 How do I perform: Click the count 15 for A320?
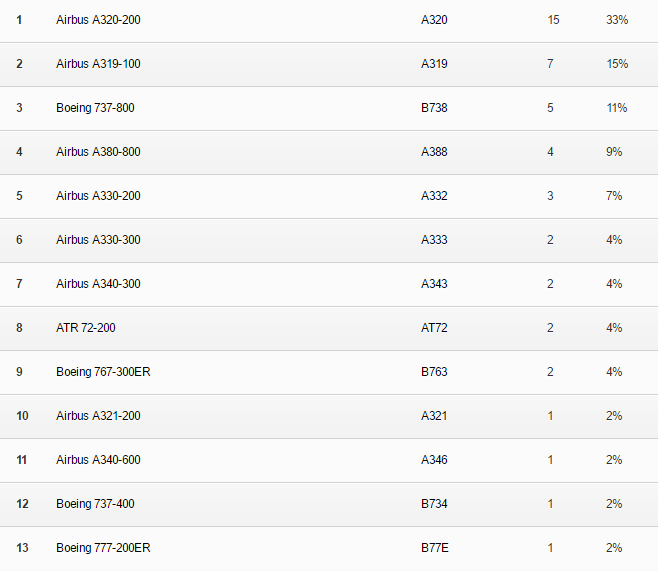pos(553,20)
